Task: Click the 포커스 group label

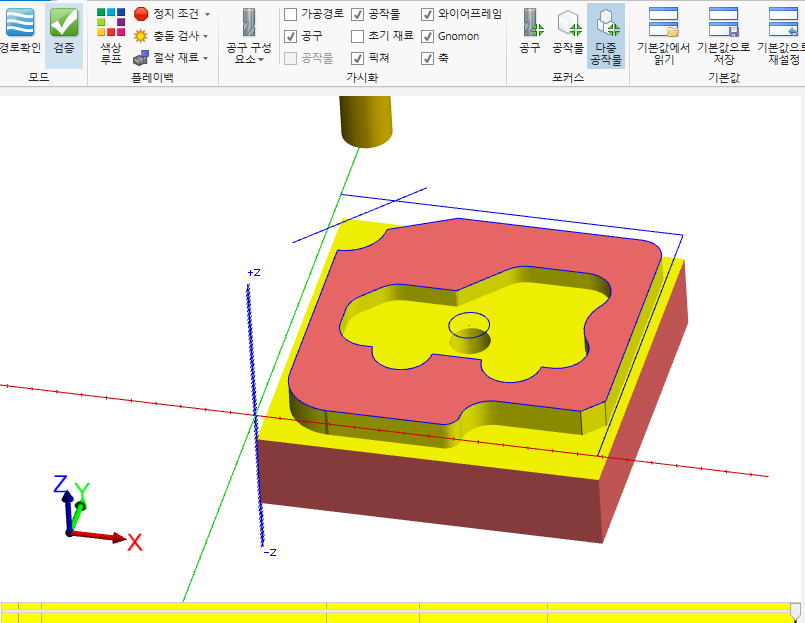Action: click(x=568, y=78)
